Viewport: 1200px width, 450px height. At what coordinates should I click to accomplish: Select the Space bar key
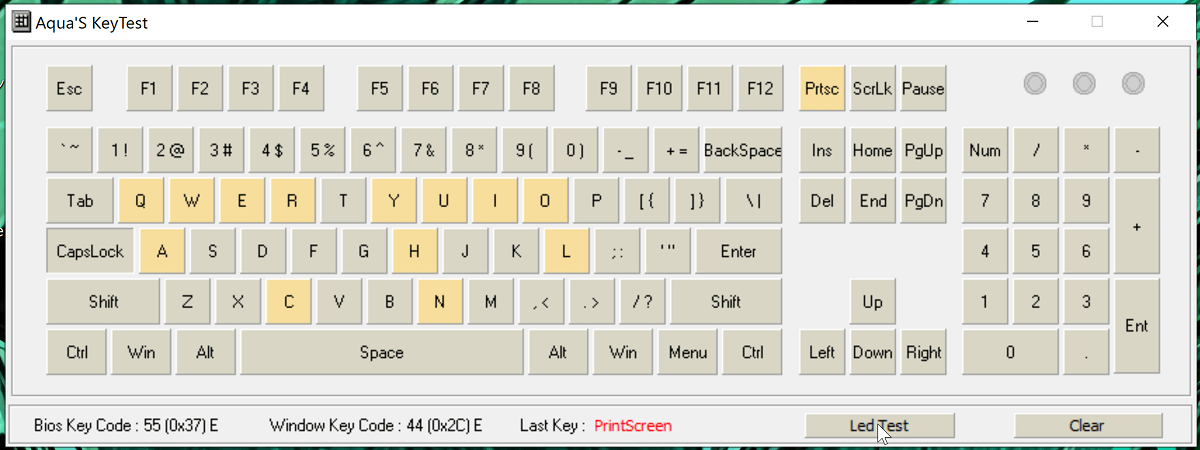(x=381, y=352)
